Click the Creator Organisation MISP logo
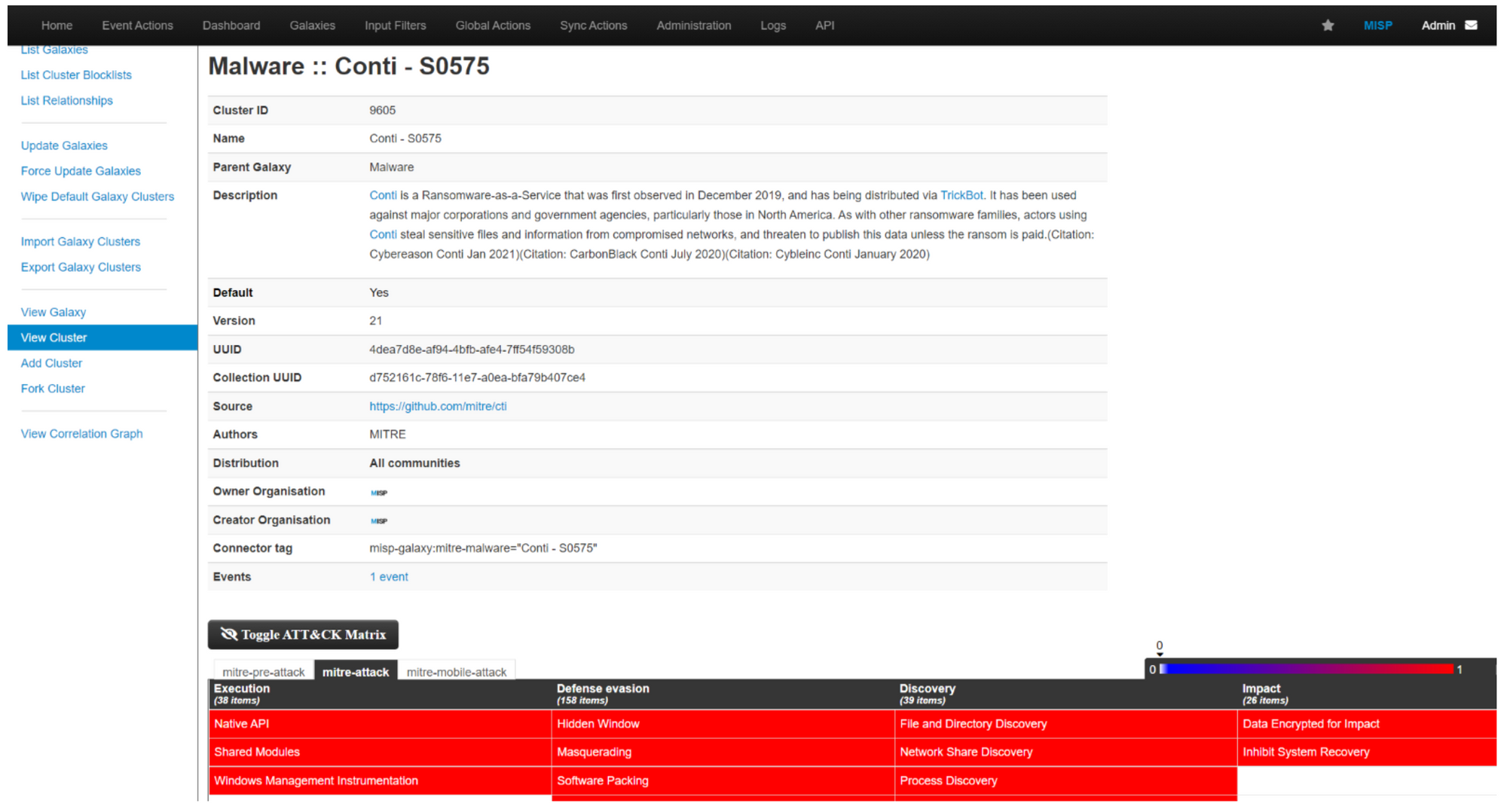 point(379,520)
